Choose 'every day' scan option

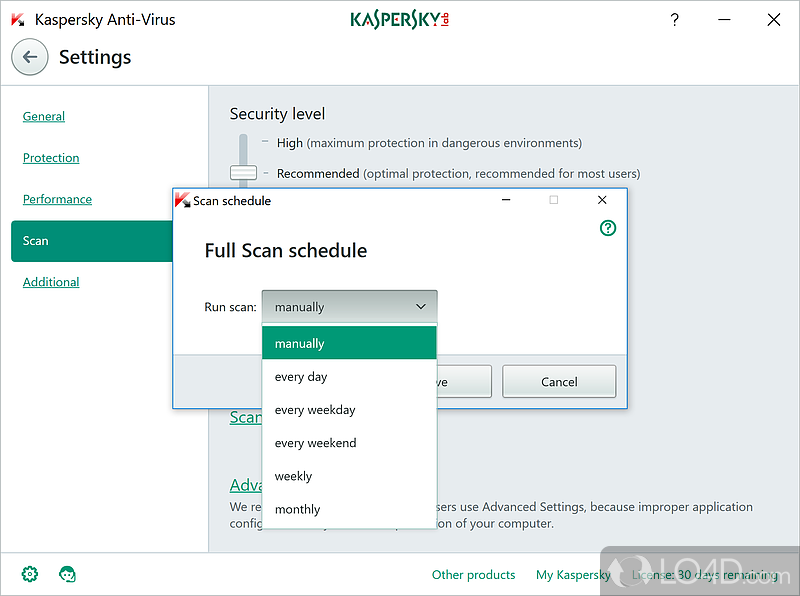tap(349, 377)
